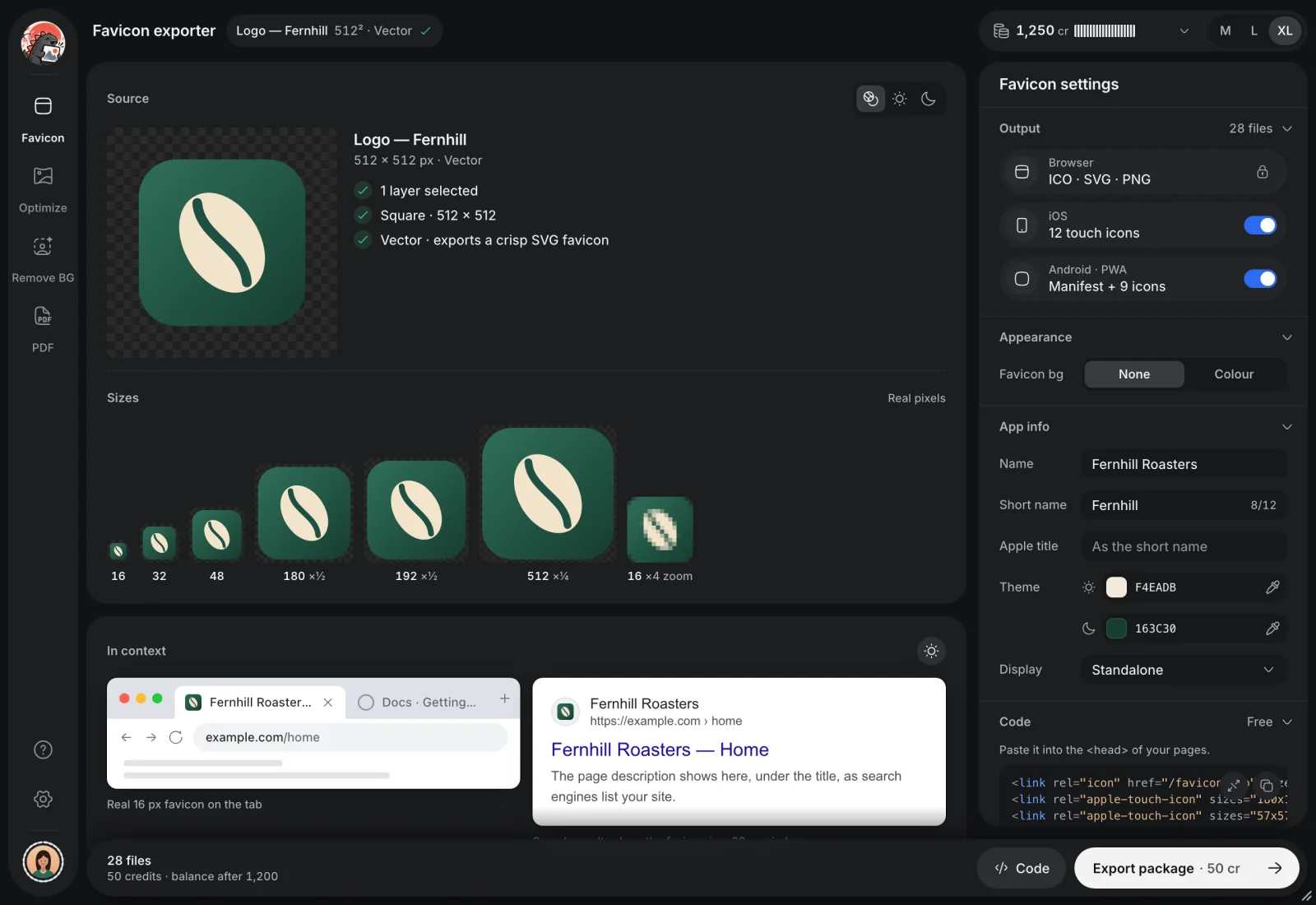Open the settings gear in sidebar
This screenshot has height=905, width=1316.
[43, 799]
